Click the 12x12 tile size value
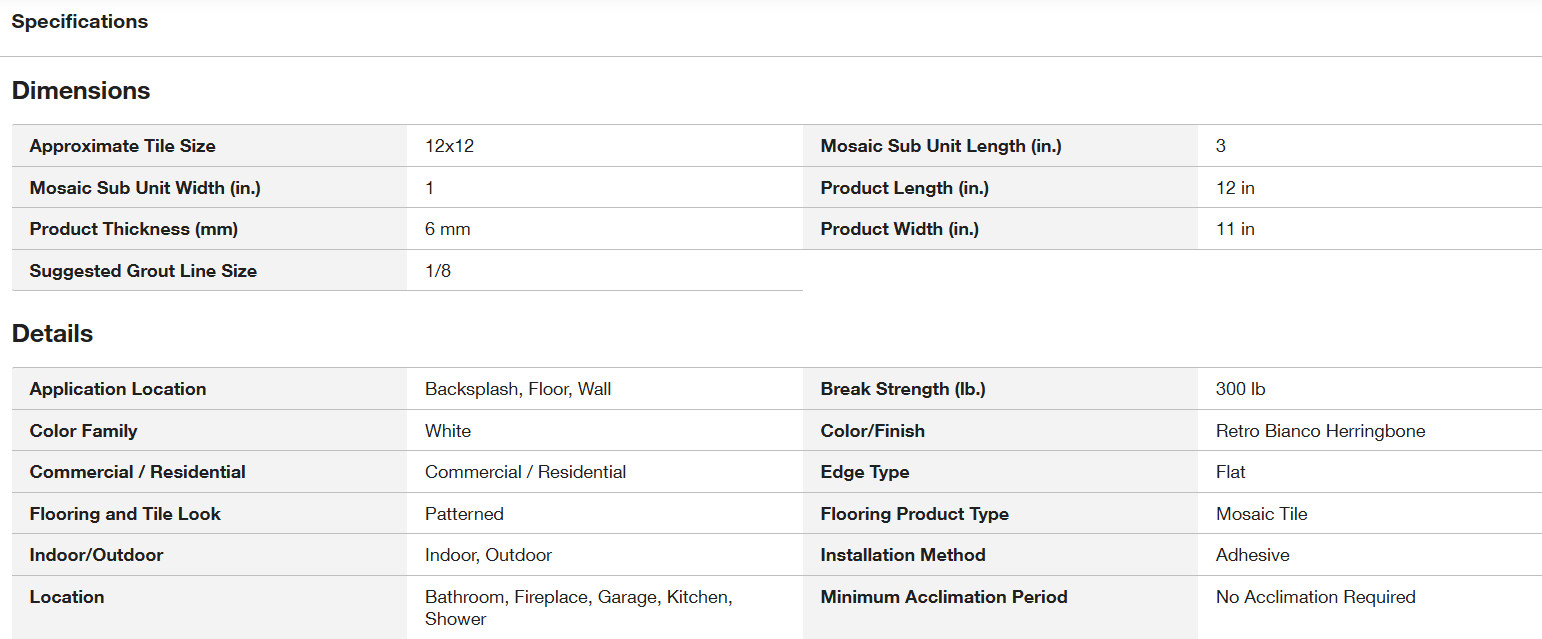 [x=449, y=146]
